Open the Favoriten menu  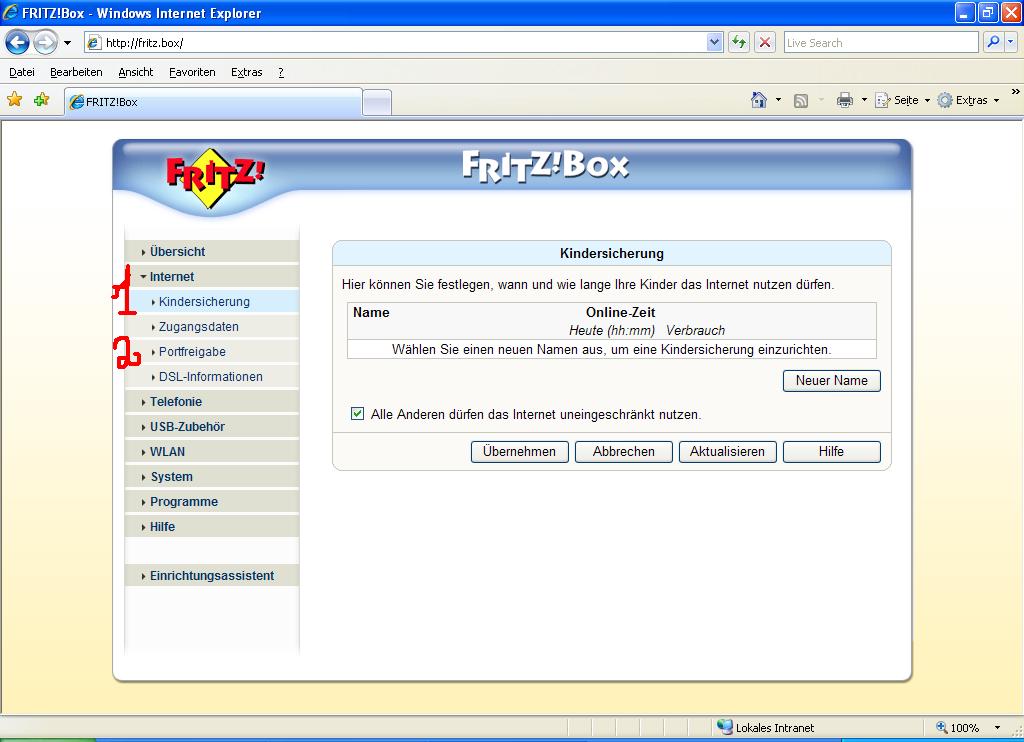[191, 72]
